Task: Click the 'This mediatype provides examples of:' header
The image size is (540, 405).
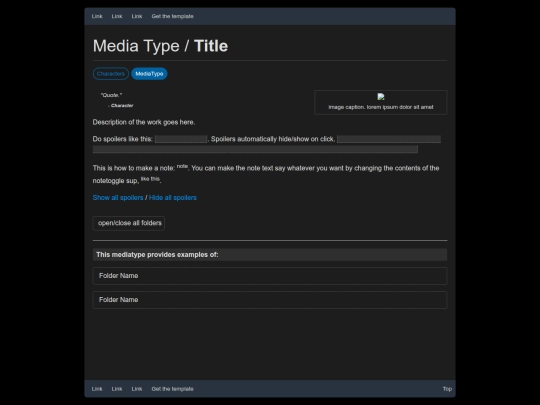Action: pyautogui.click(x=270, y=255)
